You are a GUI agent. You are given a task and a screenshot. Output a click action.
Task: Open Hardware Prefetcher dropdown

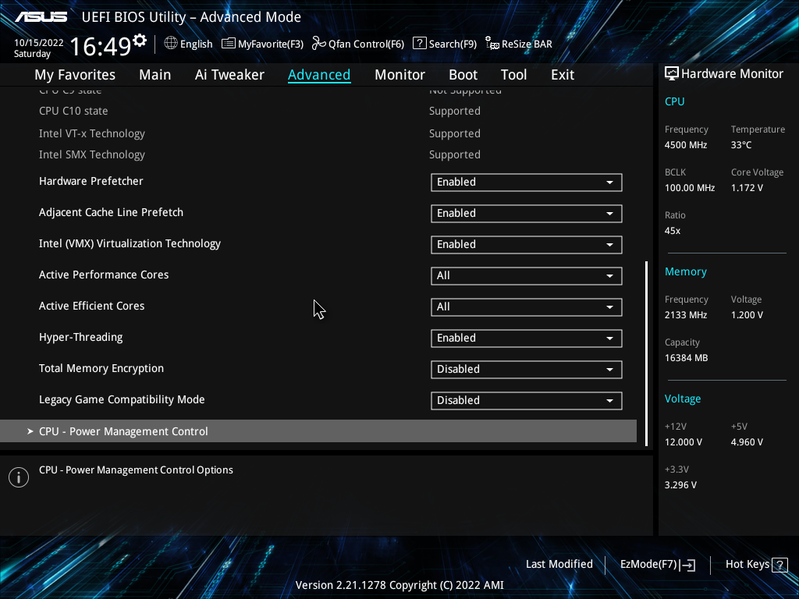coord(526,182)
